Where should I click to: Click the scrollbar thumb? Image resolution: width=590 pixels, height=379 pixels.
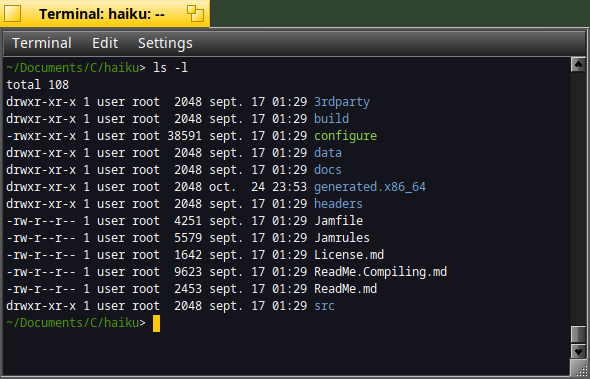(578, 334)
